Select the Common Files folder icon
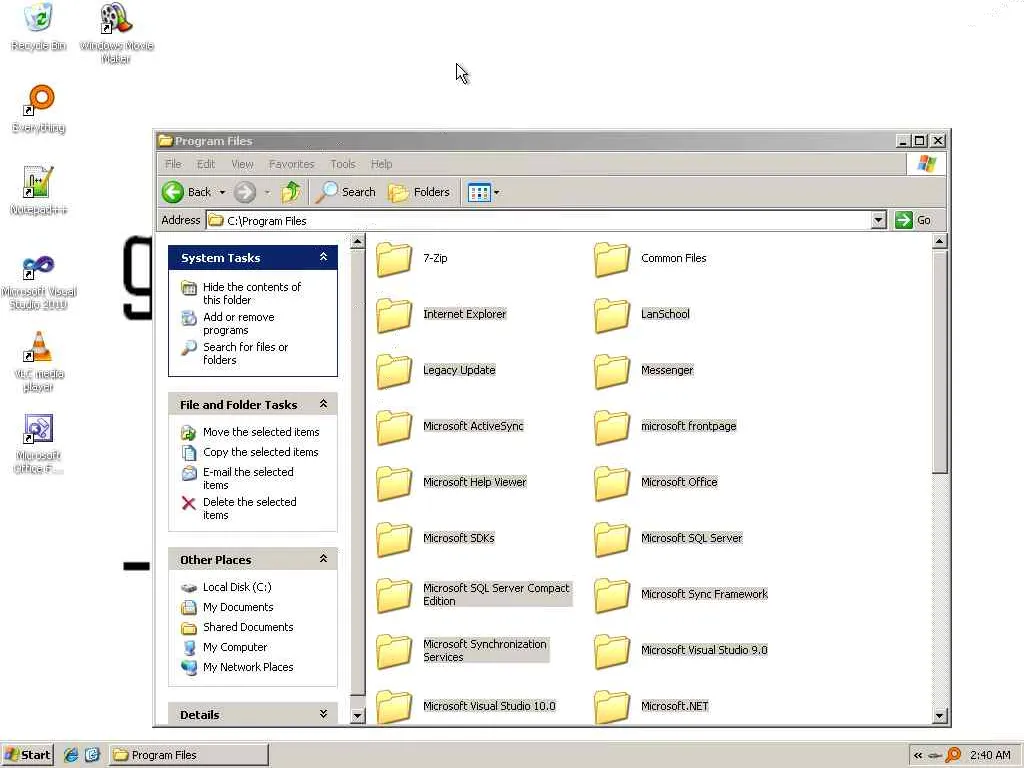Viewport: 1024px width, 768px height. pyautogui.click(x=612, y=259)
